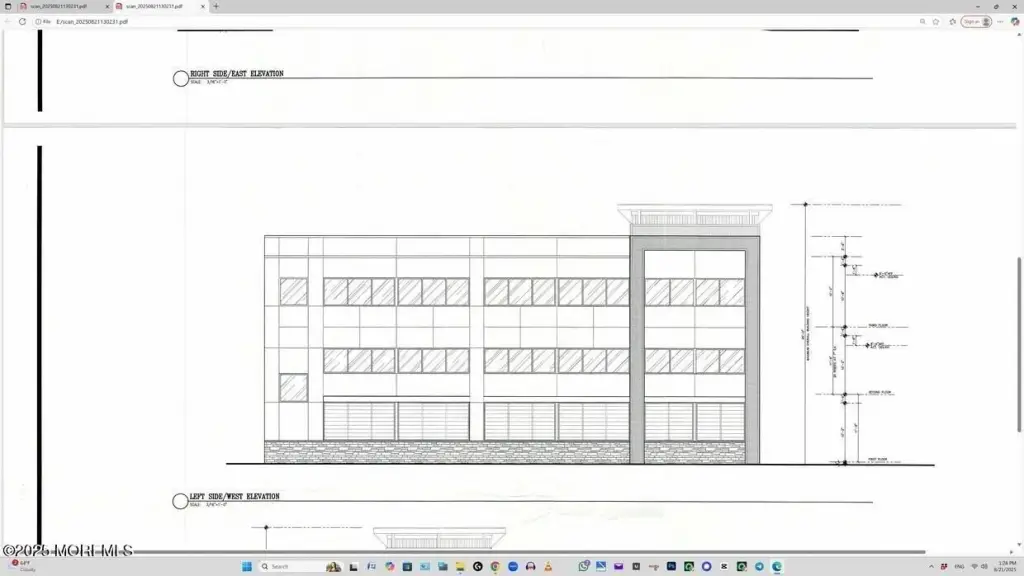Click the vertical scrollbar thumb

1019,345
